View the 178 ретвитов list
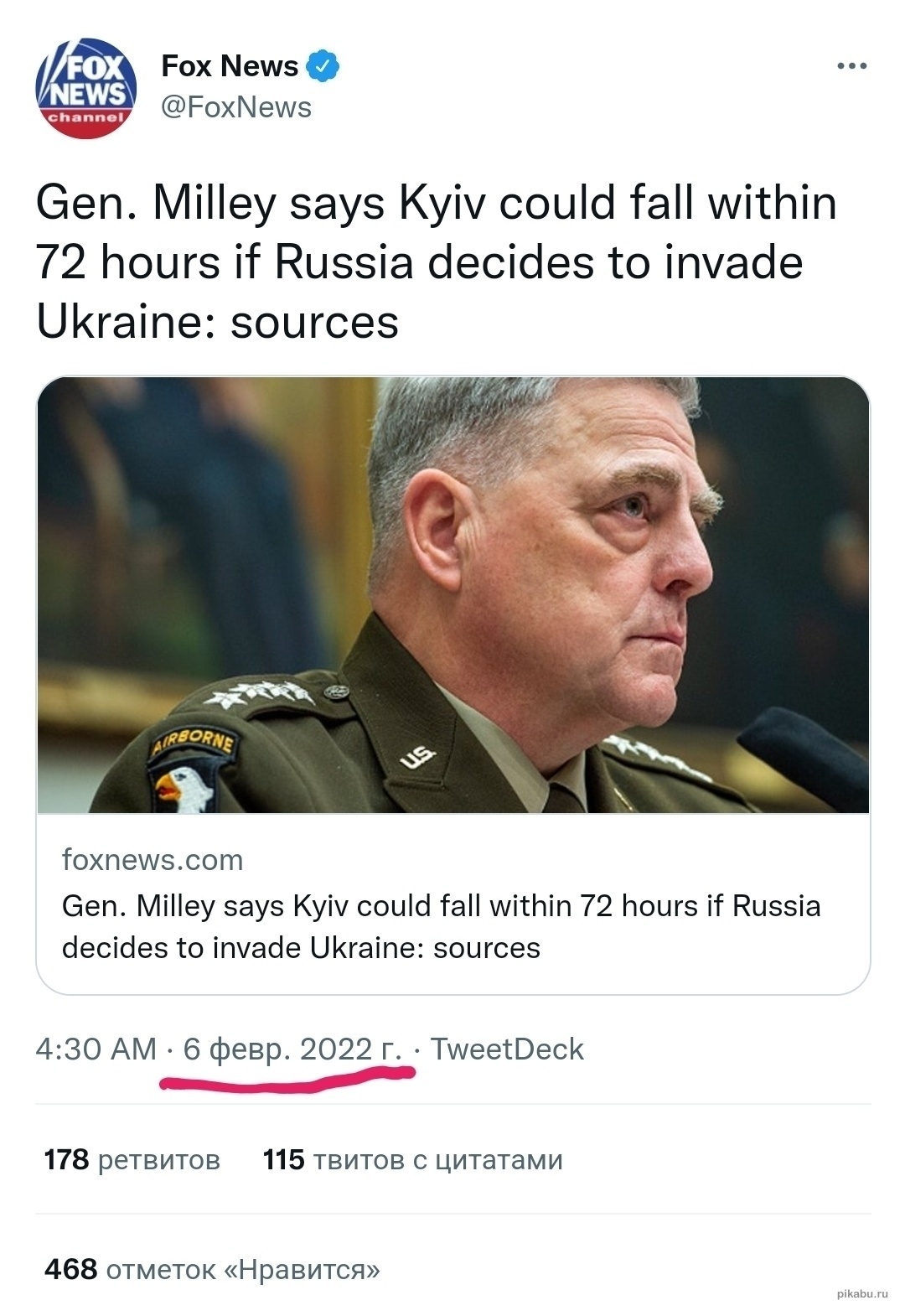Viewport: 905px width, 1316px height. 132,1160
